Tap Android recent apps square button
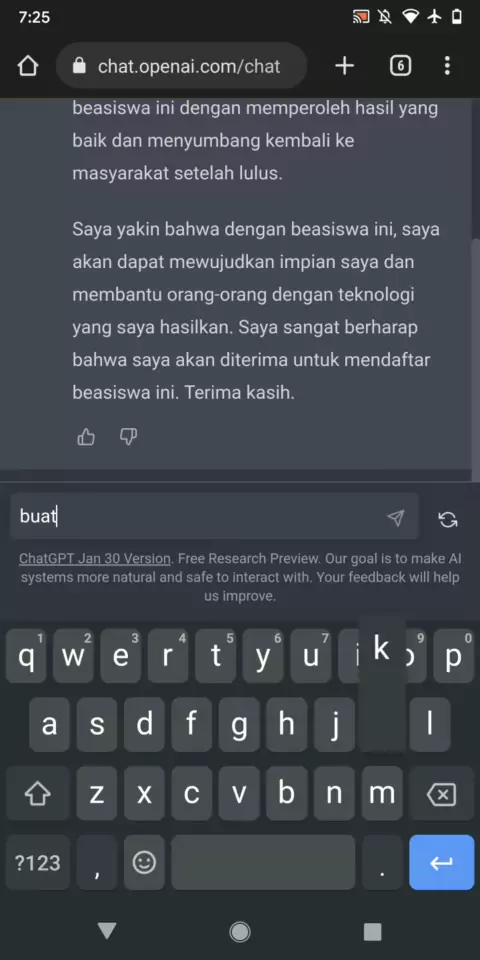This screenshot has width=480, height=960. coord(372,932)
